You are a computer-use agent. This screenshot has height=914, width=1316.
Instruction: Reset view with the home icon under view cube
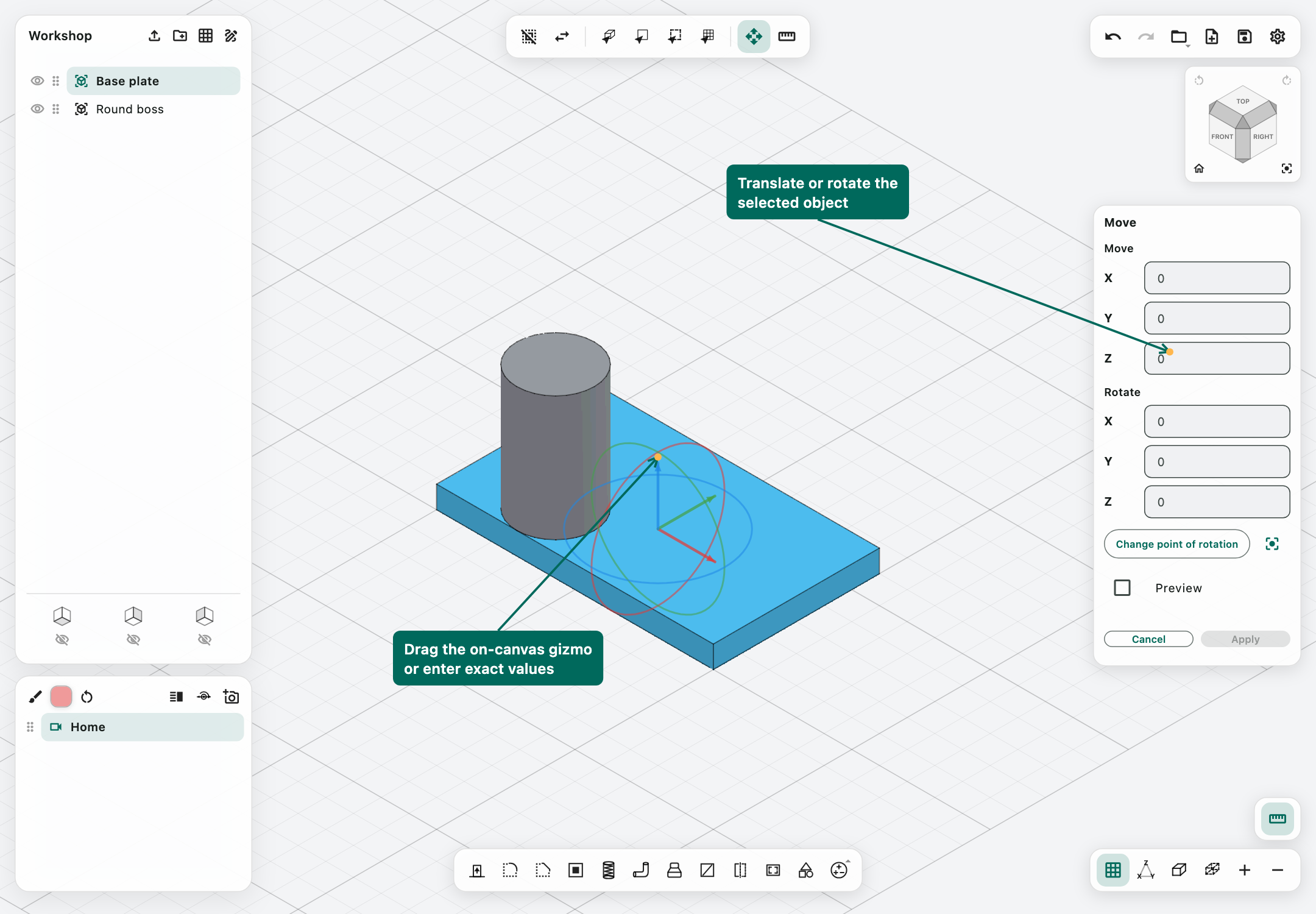pyautogui.click(x=1198, y=169)
